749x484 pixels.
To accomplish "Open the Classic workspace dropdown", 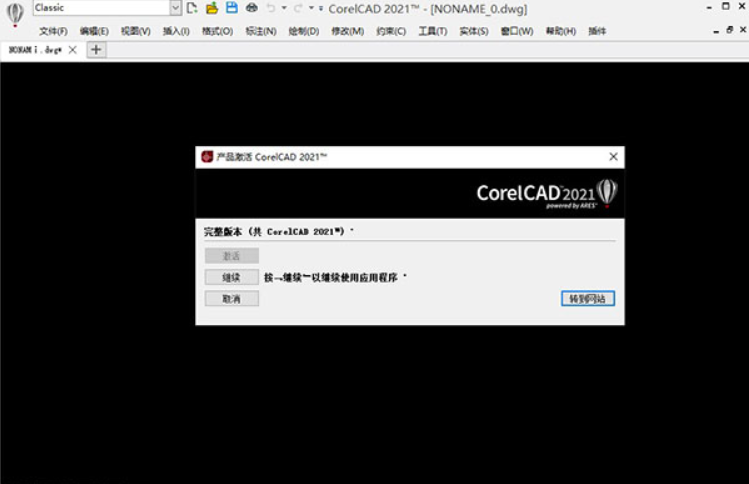I will 175,8.
